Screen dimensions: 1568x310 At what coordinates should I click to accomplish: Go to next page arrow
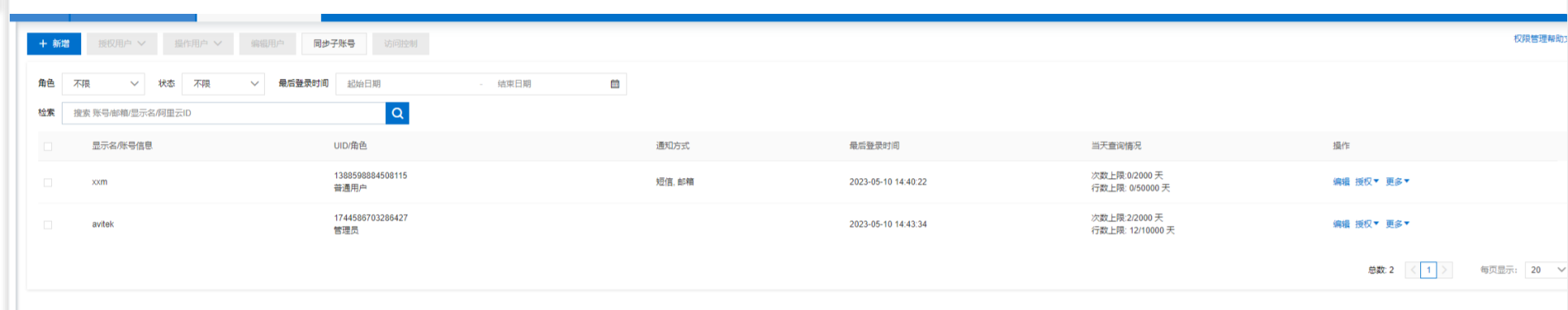pyautogui.click(x=1445, y=270)
